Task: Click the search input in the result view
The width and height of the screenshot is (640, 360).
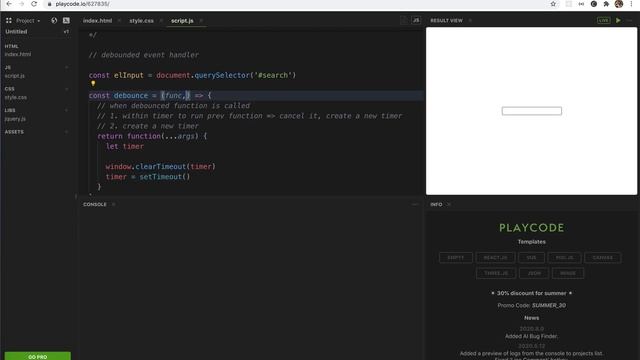Action: coord(531,111)
